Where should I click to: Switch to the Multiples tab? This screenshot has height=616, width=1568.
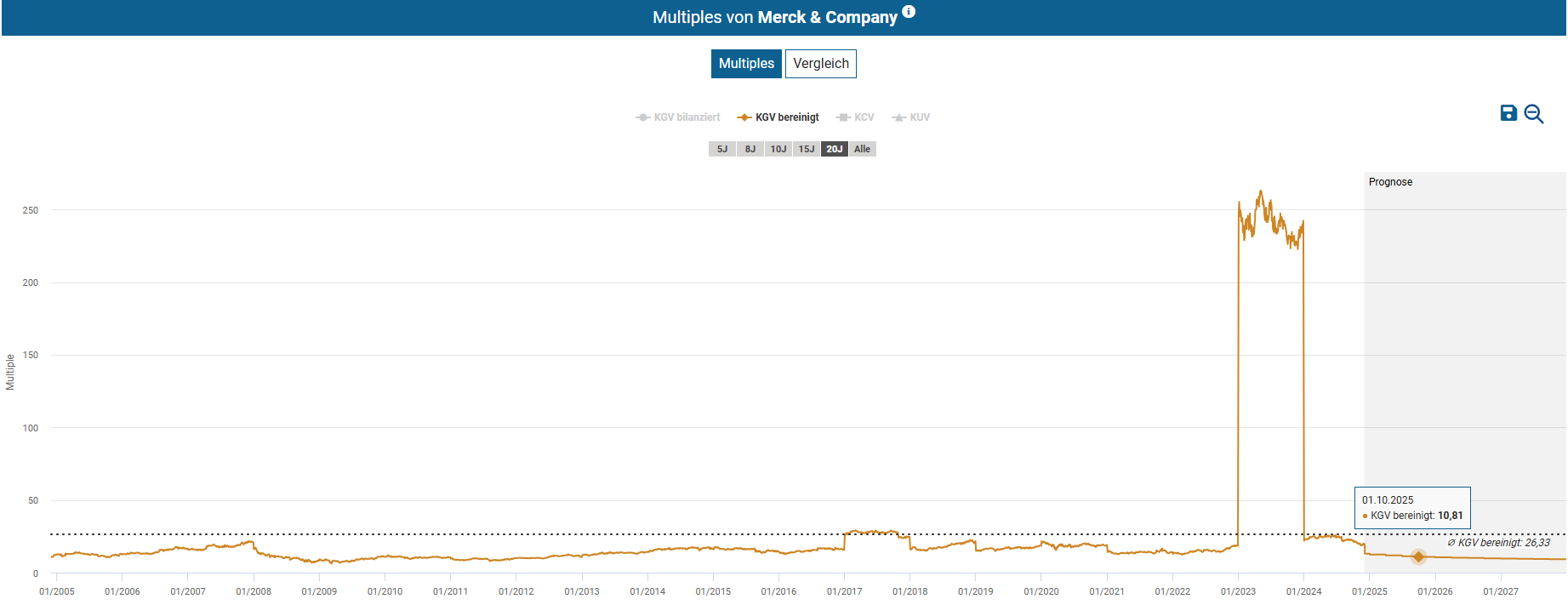[x=746, y=64]
